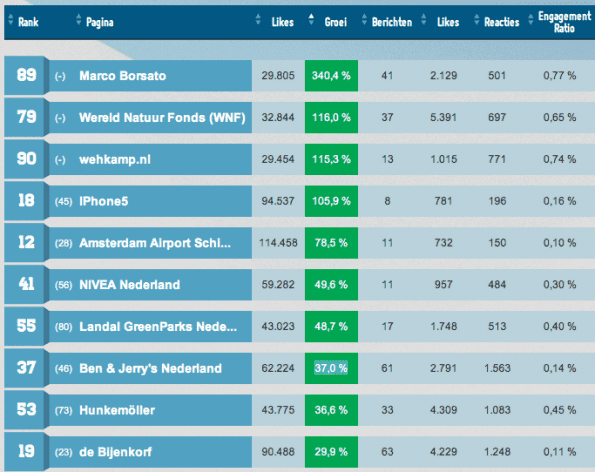Click Hunkemöller engagement ratio 0,45 %

click(x=560, y=409)
